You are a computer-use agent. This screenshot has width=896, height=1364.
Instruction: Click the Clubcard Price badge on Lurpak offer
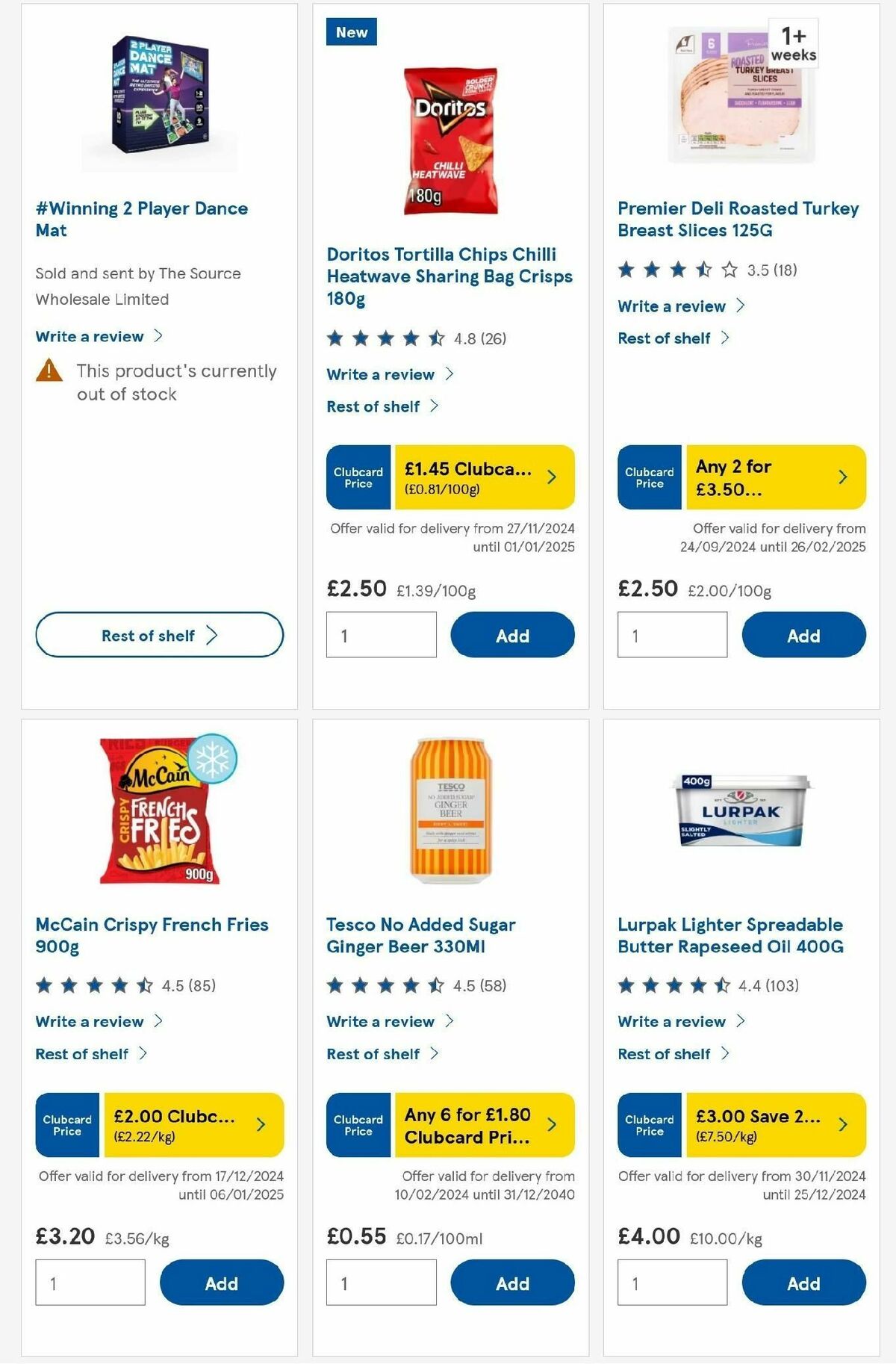649,1124
